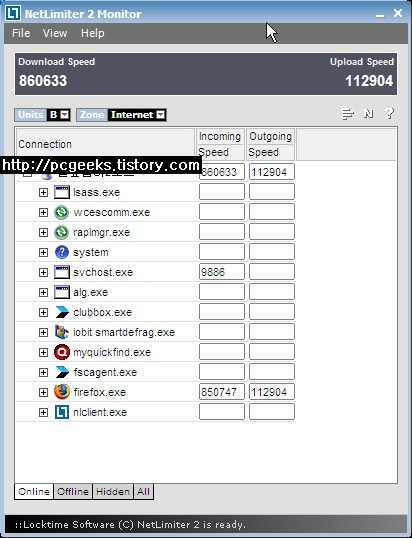The image size is (412, 538).
Task: Click the iobit smartdefrag.exe icon
Action: coord(62,332)
